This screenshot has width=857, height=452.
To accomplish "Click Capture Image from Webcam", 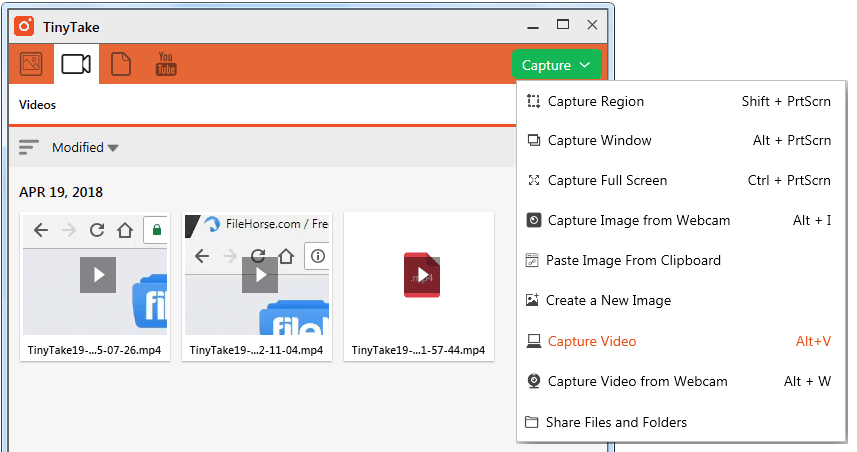I will pyautogui.click(x=638, y=220).
